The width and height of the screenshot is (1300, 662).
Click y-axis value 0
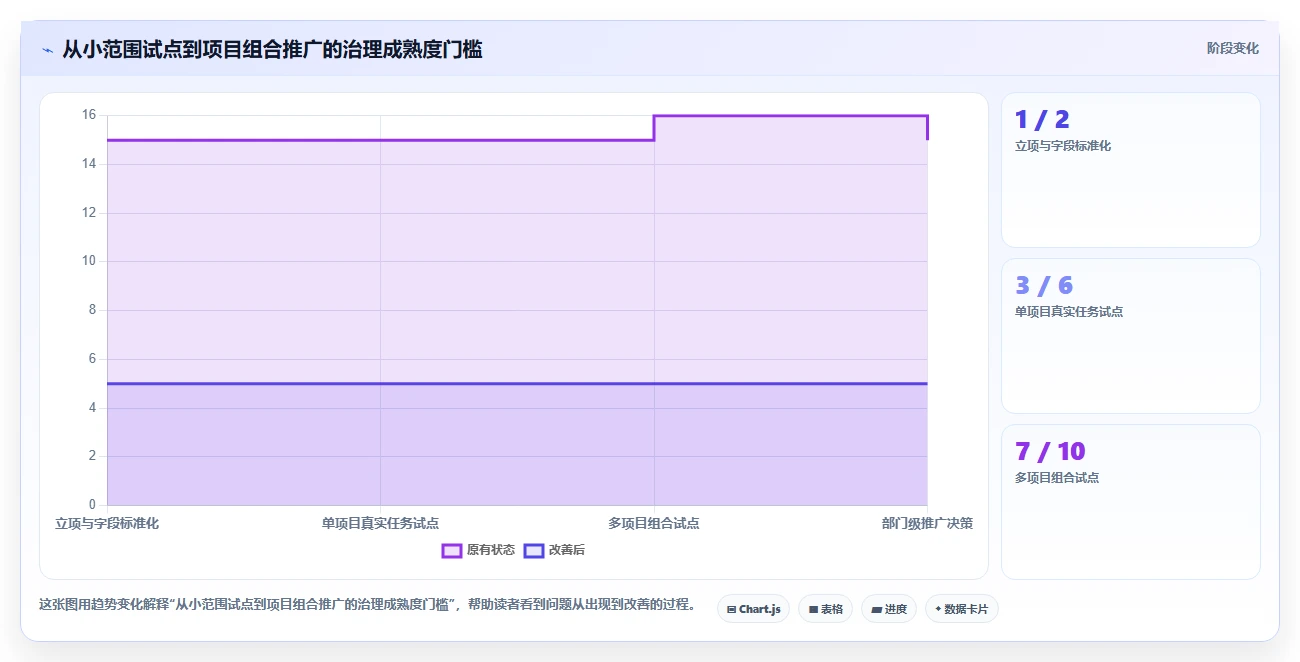coord(92,505)
